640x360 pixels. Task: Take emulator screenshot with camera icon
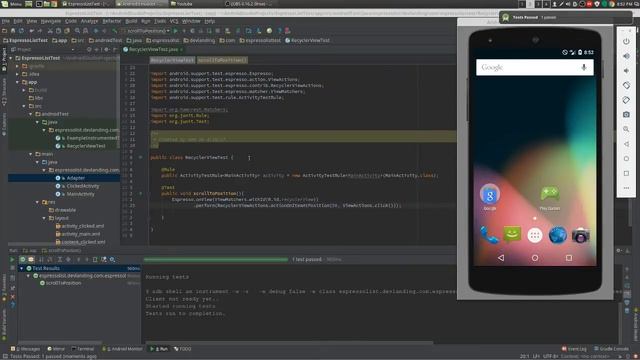click(x=626, y=115)
